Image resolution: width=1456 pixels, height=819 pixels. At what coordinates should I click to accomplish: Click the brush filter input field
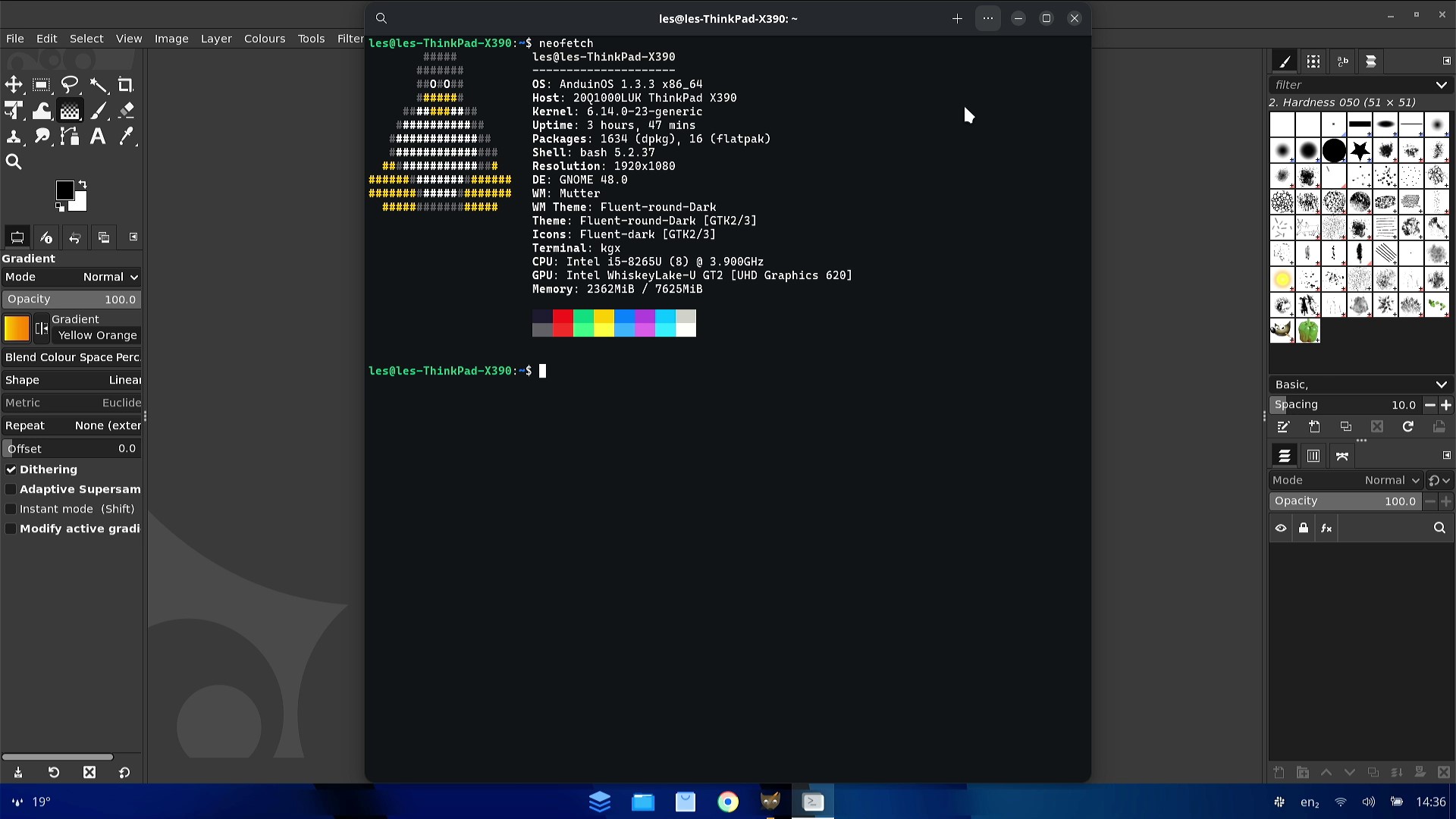(1350, 85)
